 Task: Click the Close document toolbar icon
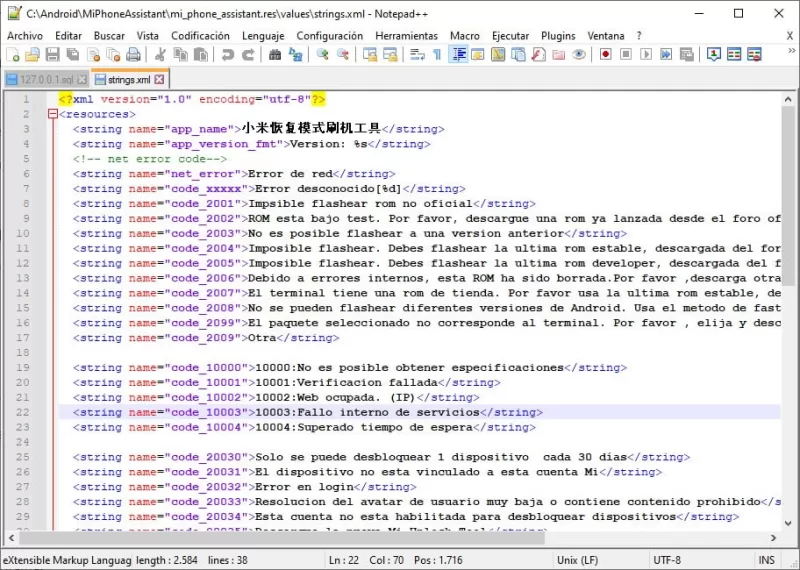pos(93,54)
